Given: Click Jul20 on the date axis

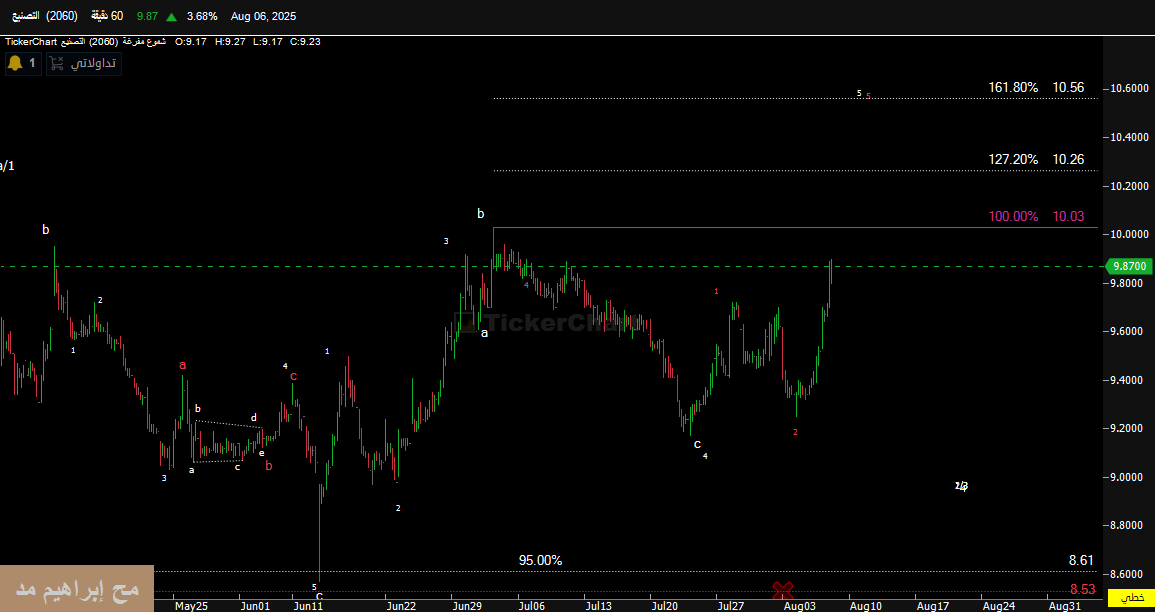Looking at the screenshot, I should pyautogui.click(x=665, y=606).
